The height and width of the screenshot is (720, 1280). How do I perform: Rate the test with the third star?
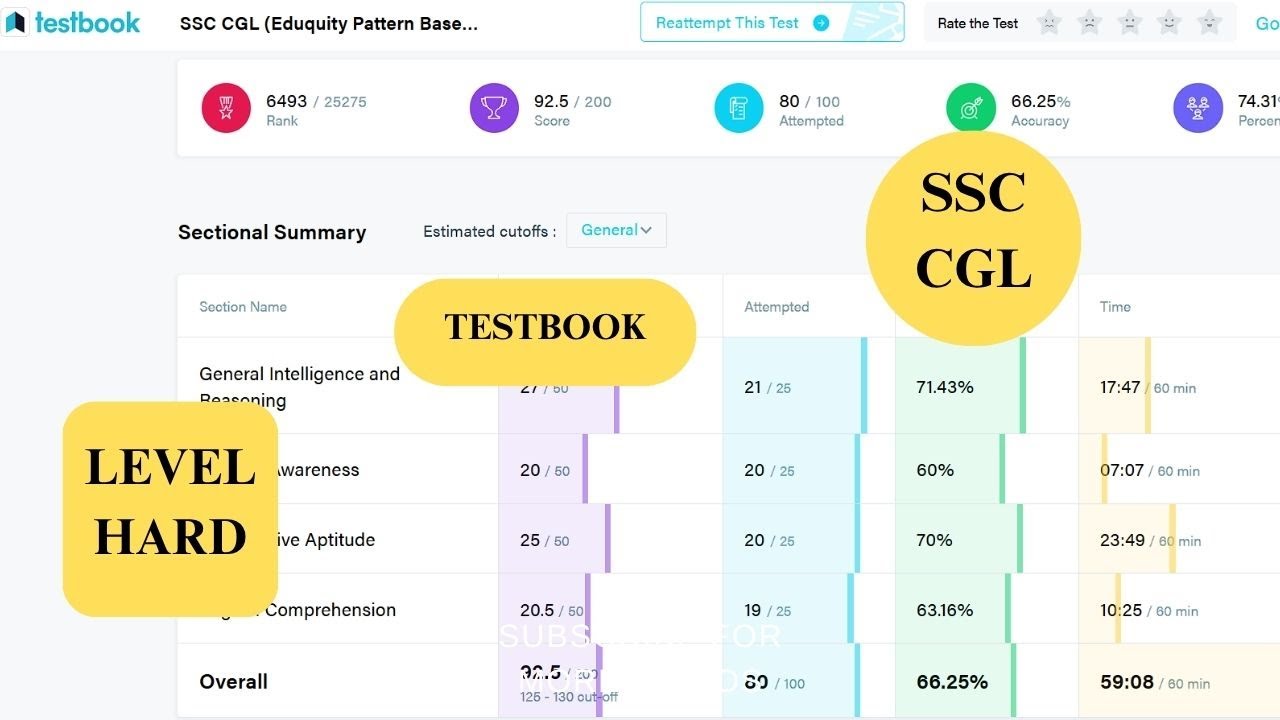pos(1129,22)
